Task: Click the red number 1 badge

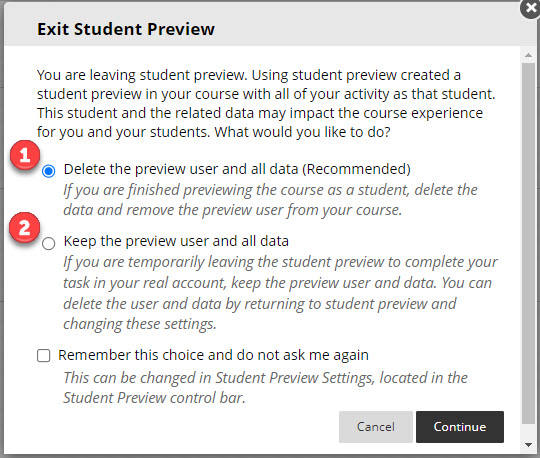Action: pyautogui.click(x=24, y=155)
